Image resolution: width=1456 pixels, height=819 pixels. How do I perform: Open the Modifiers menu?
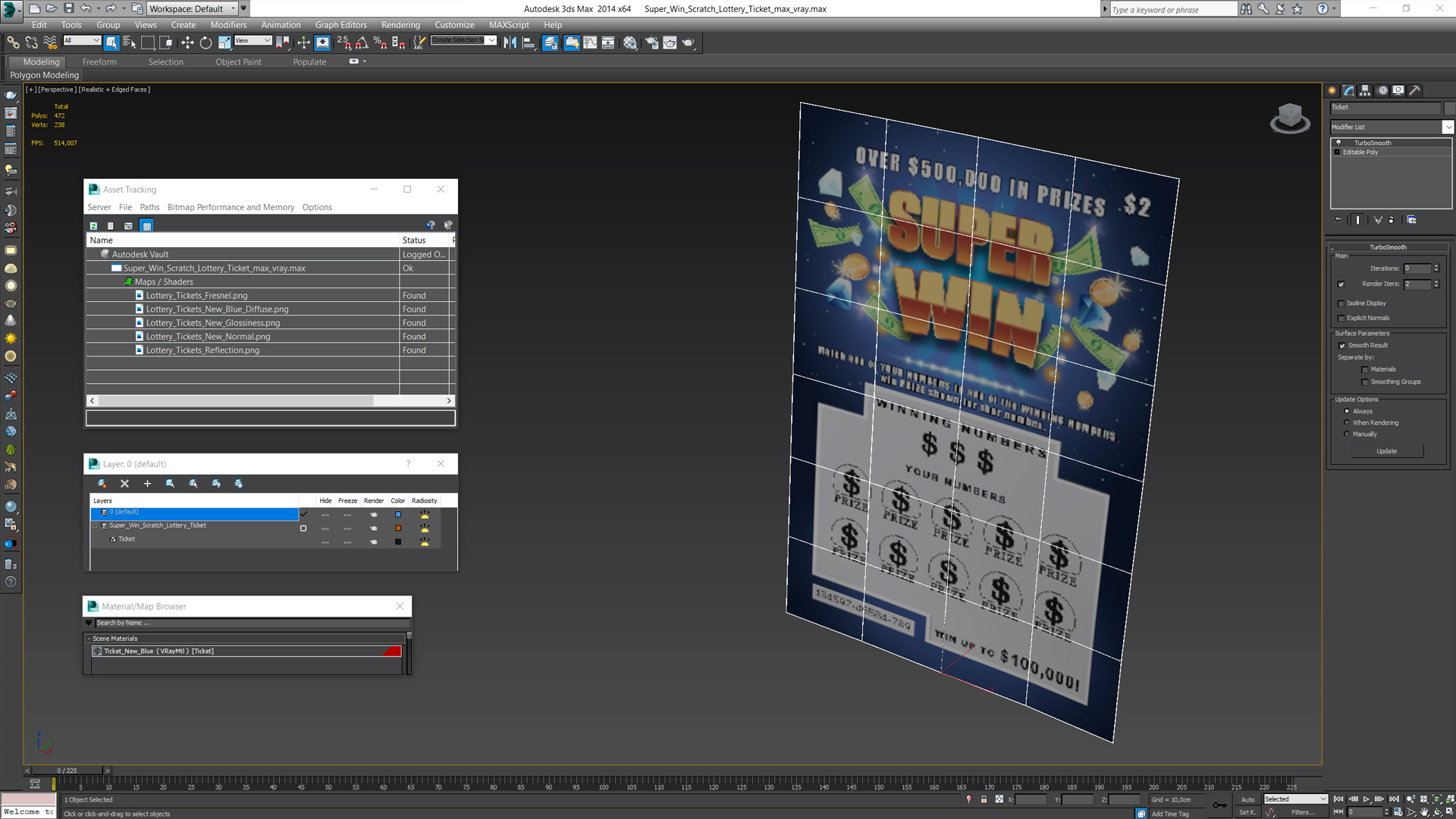[x=228, y=25]
